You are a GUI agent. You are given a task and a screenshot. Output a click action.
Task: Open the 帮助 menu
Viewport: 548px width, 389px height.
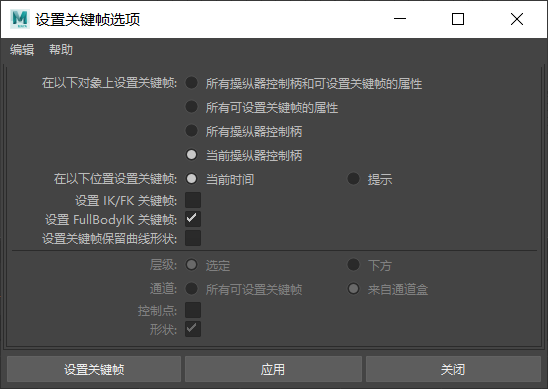(61, 50)
